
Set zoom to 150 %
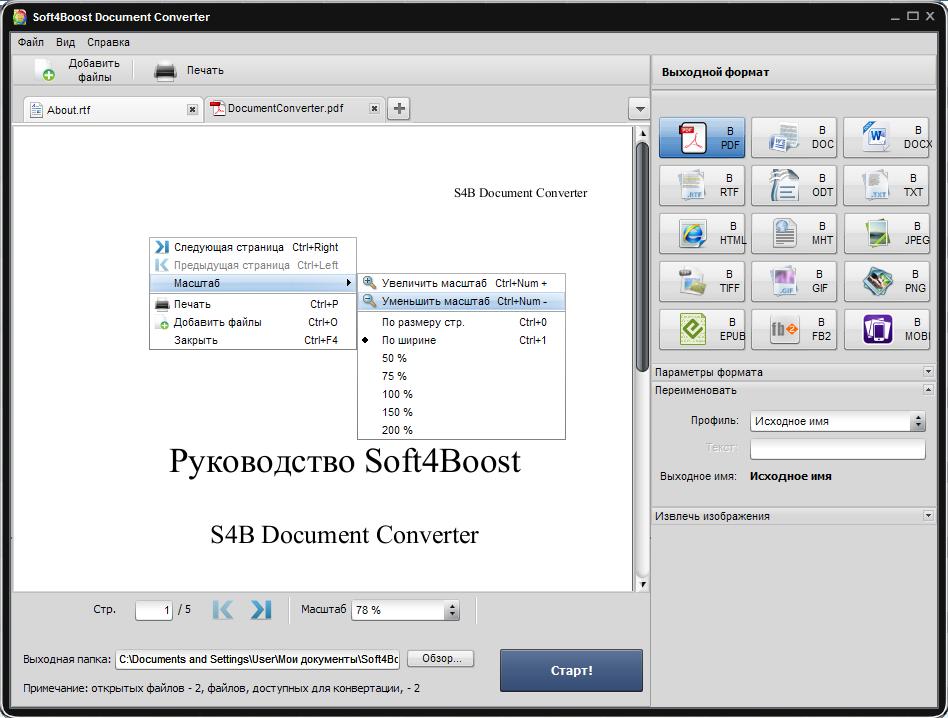coord(461,412)
